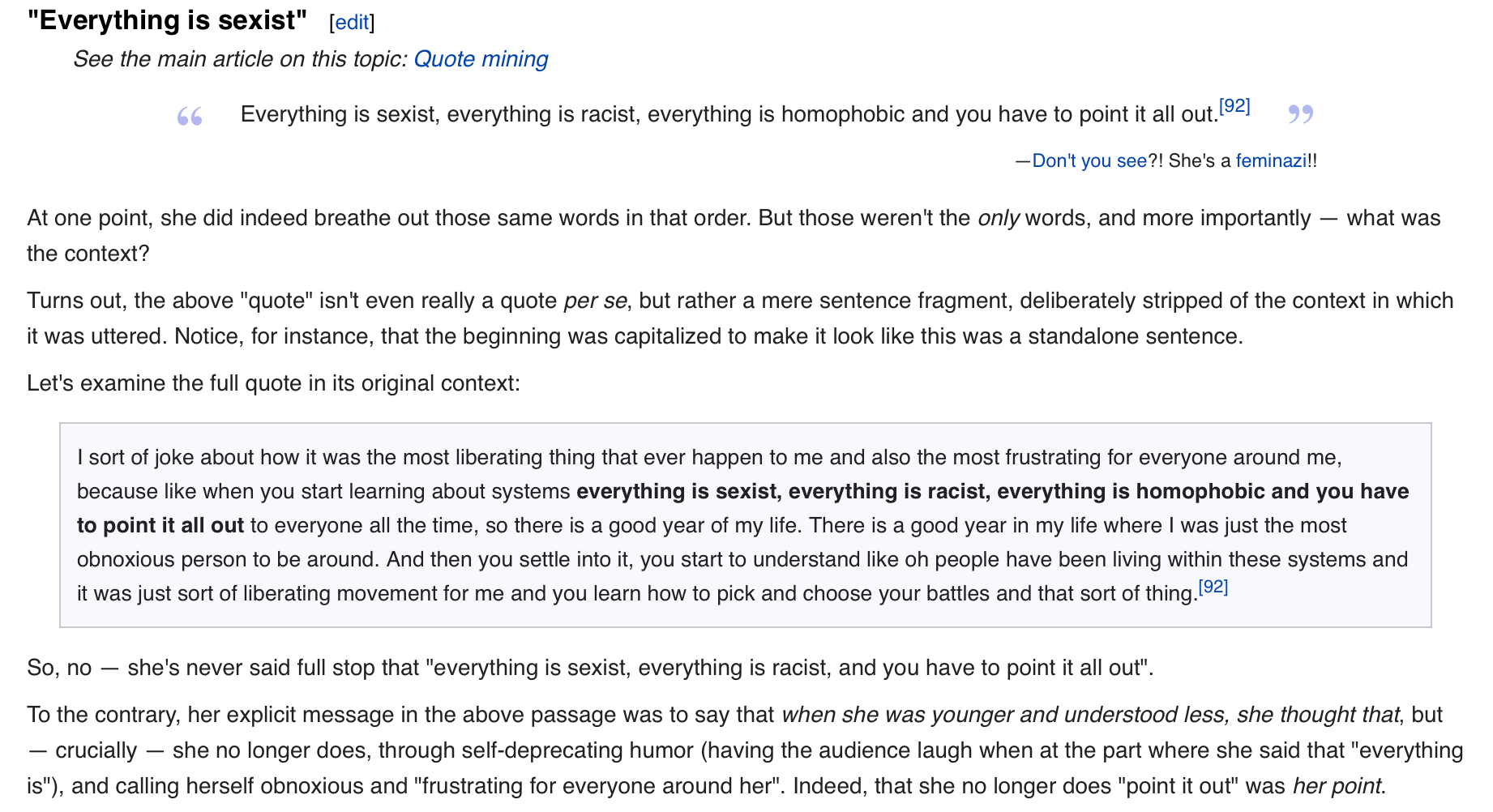Click the bold 'to point it all out' text
Image resolution: width=1493 pixels, height=812 pixels.
(x=160, y=525)
